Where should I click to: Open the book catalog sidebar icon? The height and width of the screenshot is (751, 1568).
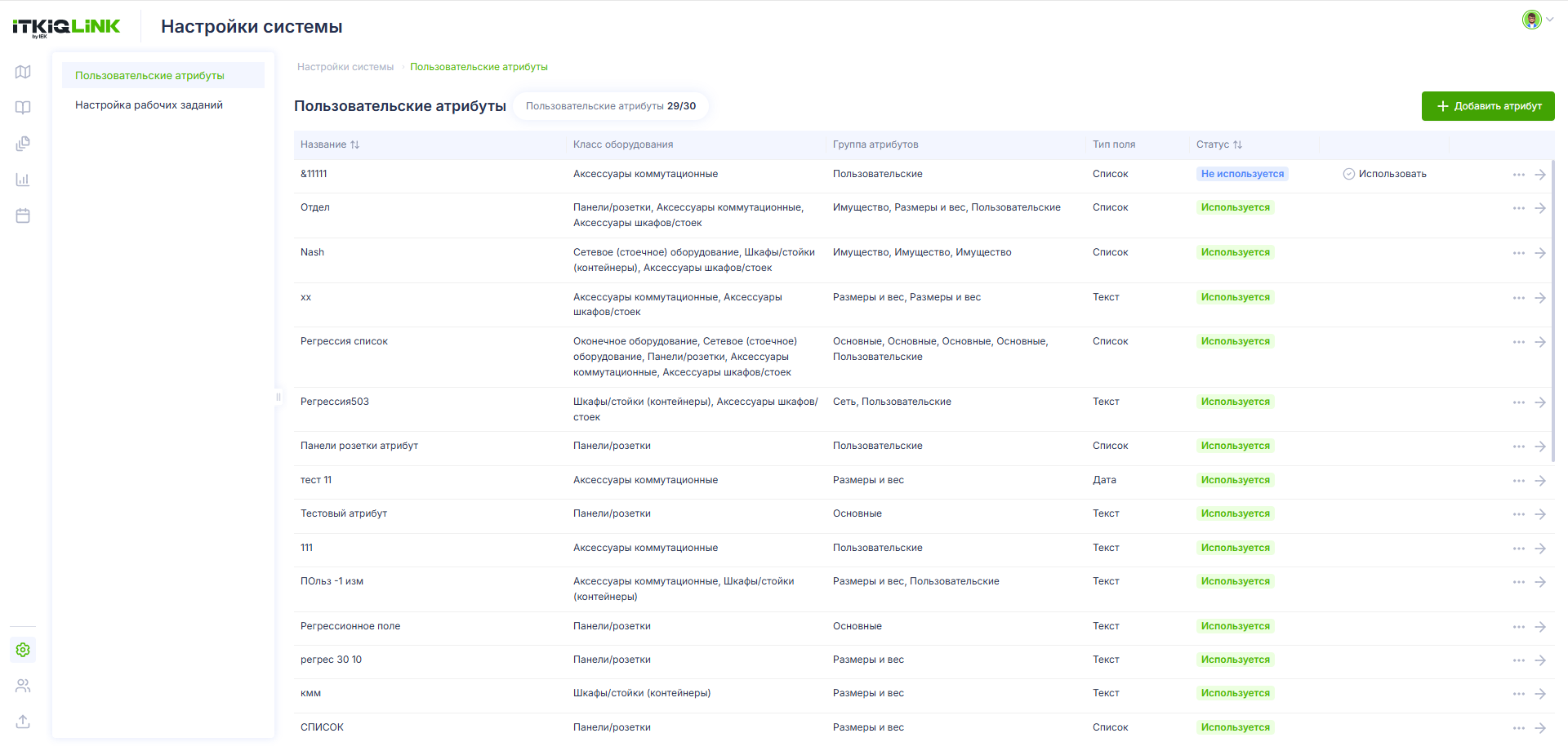pyautogui.click(x=23, y=108)
